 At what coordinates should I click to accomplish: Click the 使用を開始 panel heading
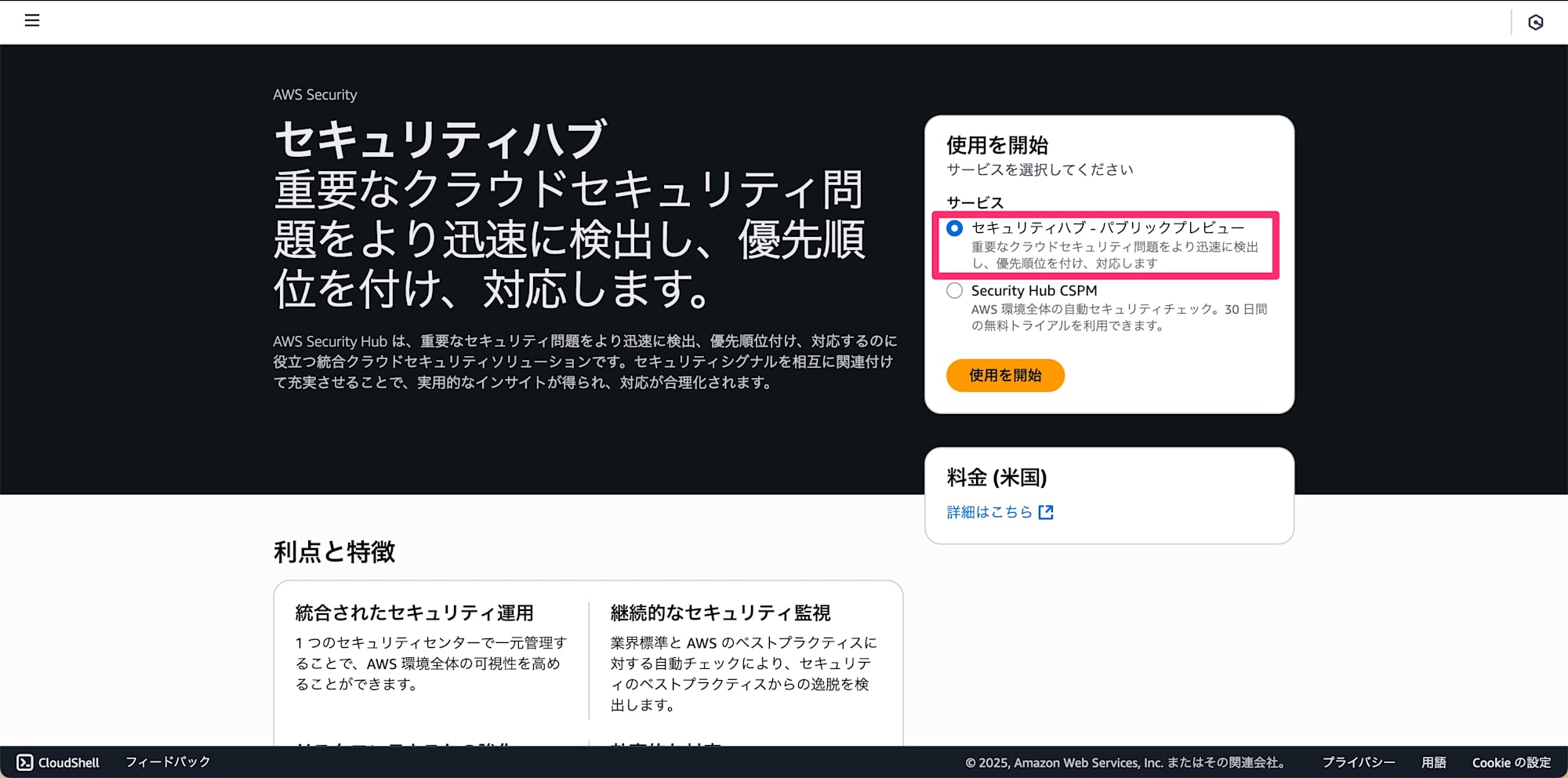[997, 145]
